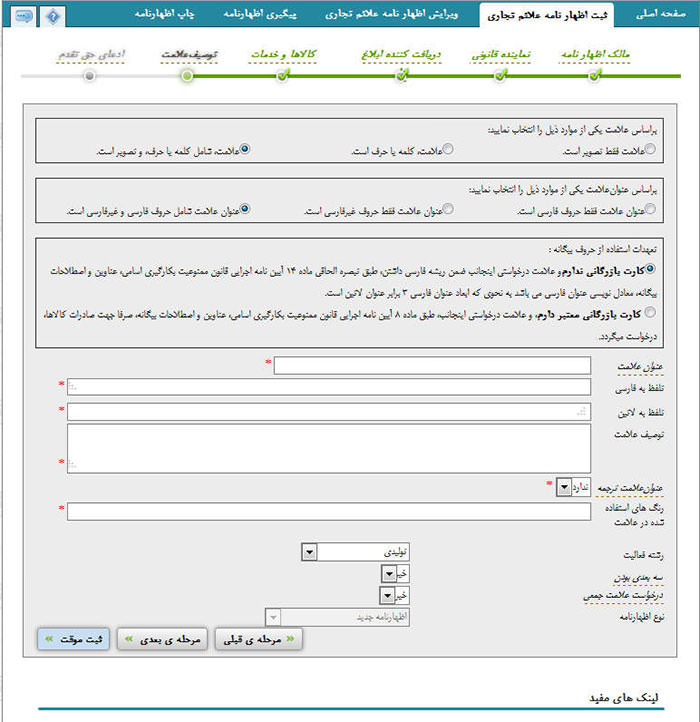Click the توصیف علامت current step circle
Screen dimensions: 700x722
coord(187,76)
